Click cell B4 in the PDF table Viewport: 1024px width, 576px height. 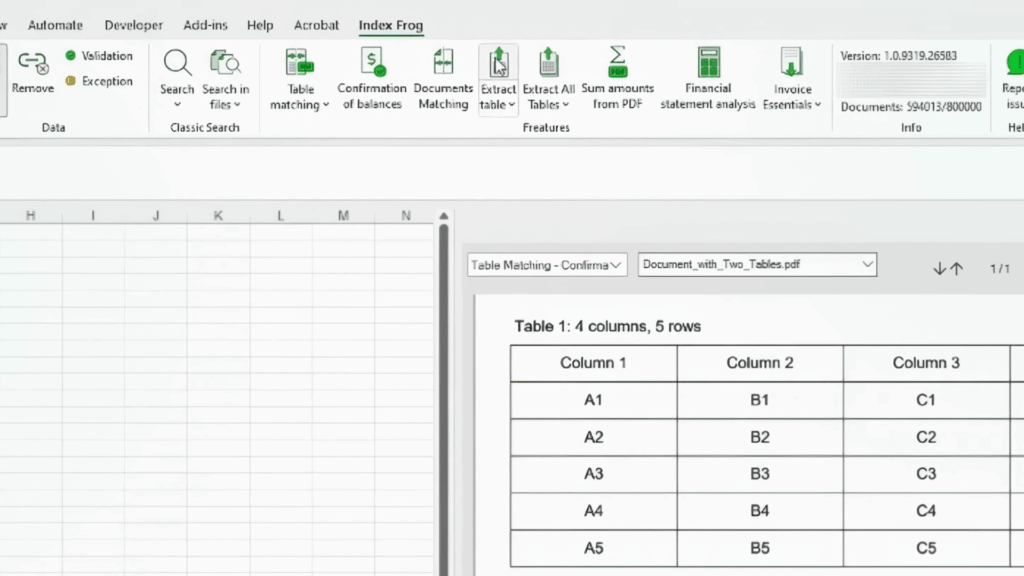[760, 511]
